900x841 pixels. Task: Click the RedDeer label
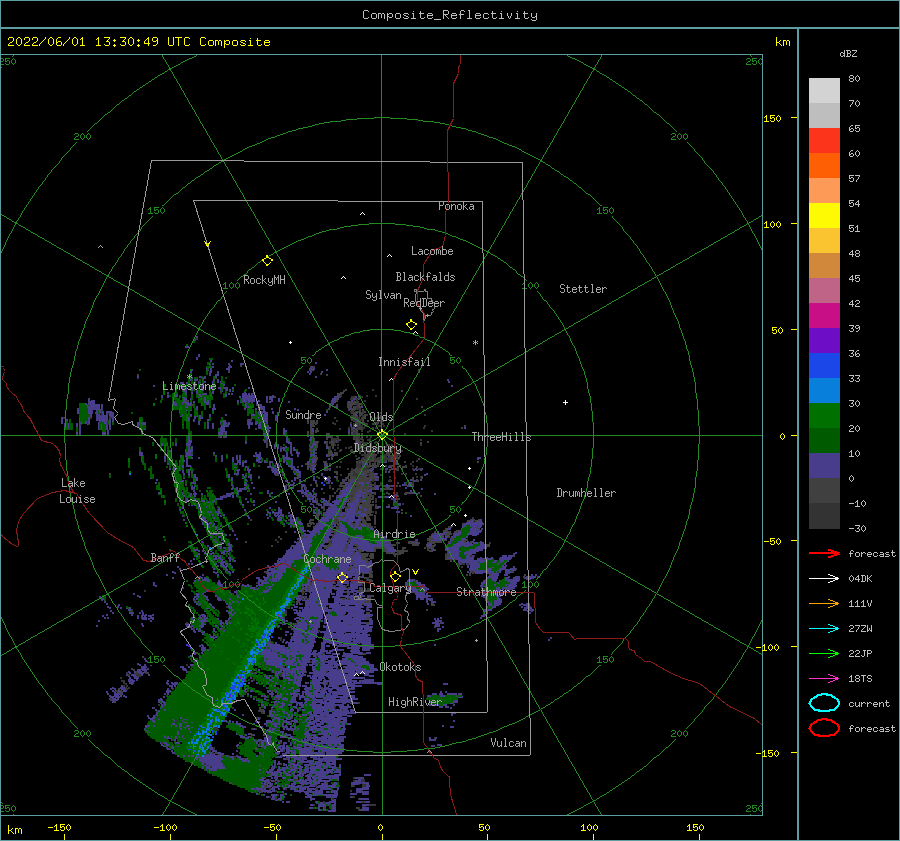click(x=424, y=303)
